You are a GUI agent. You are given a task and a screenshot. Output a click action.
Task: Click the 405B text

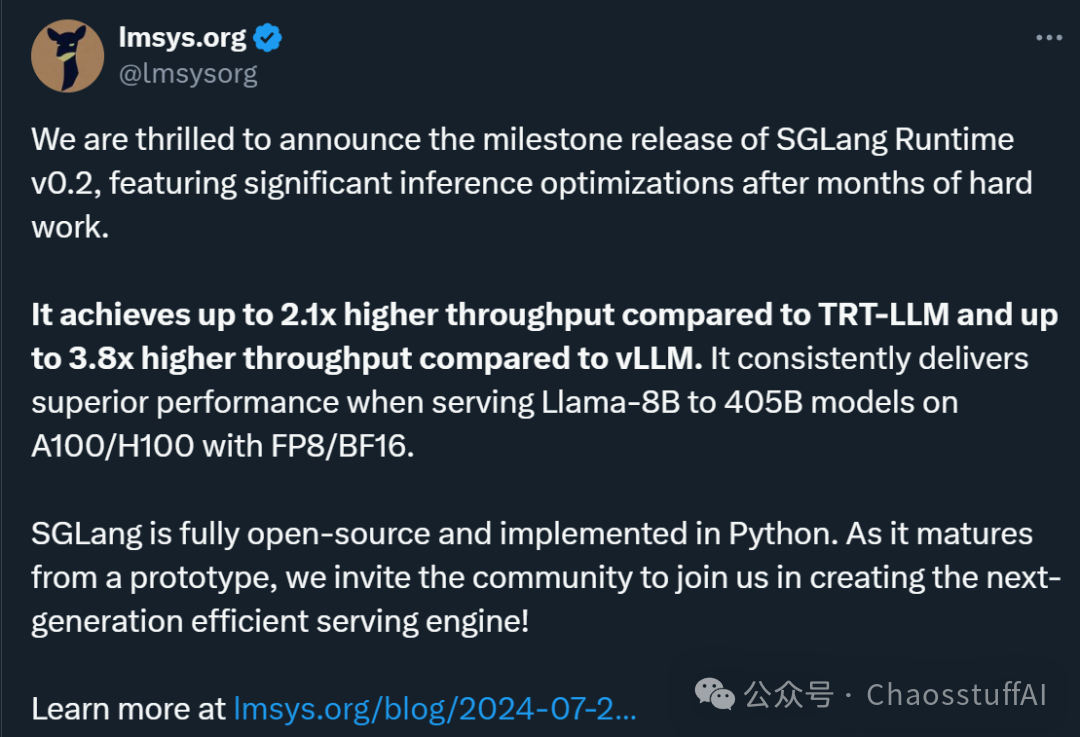[x=763, y=403]
